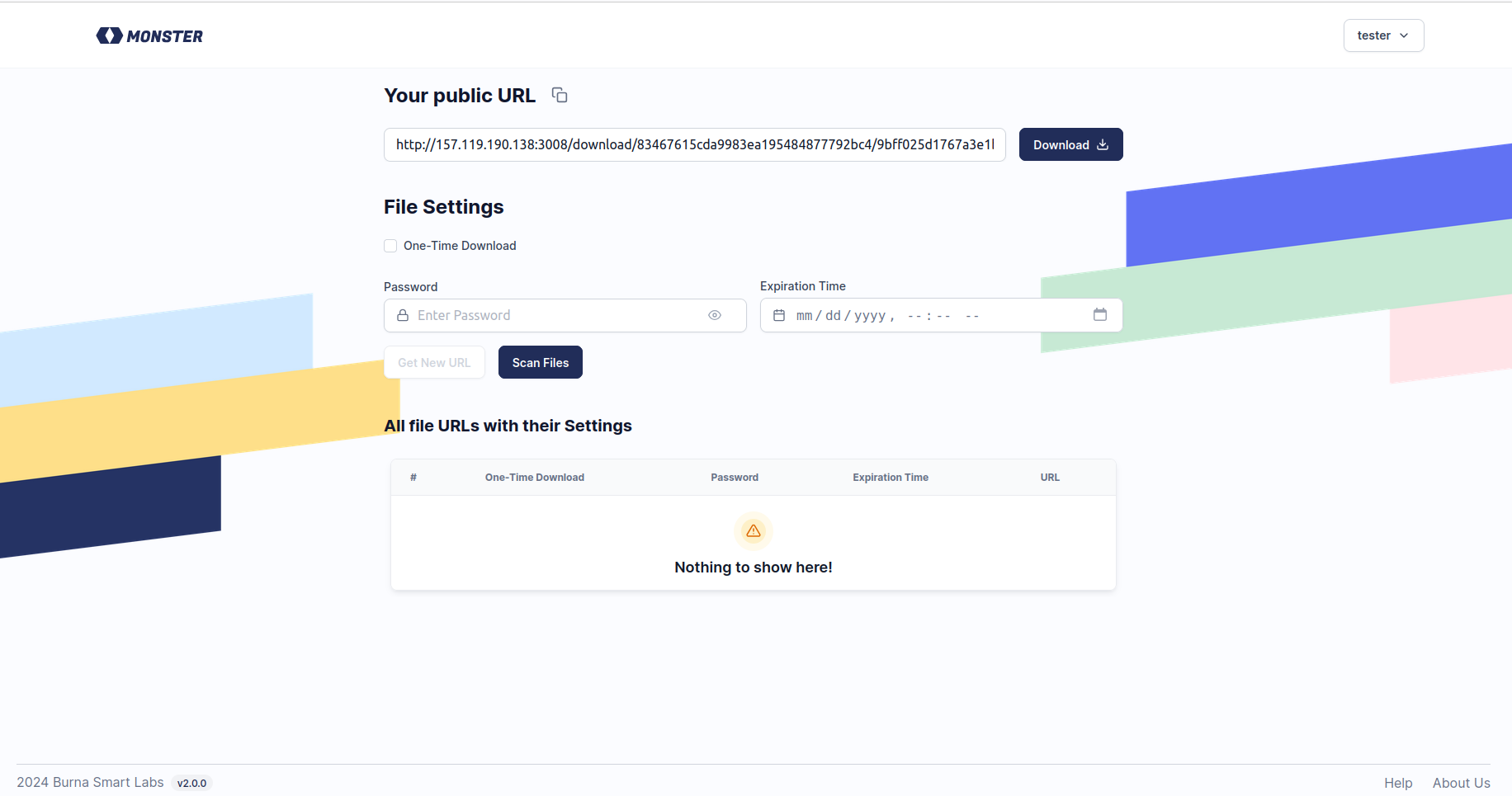Click the public URL text field
Screen dimensions: 1512x796
695,144
